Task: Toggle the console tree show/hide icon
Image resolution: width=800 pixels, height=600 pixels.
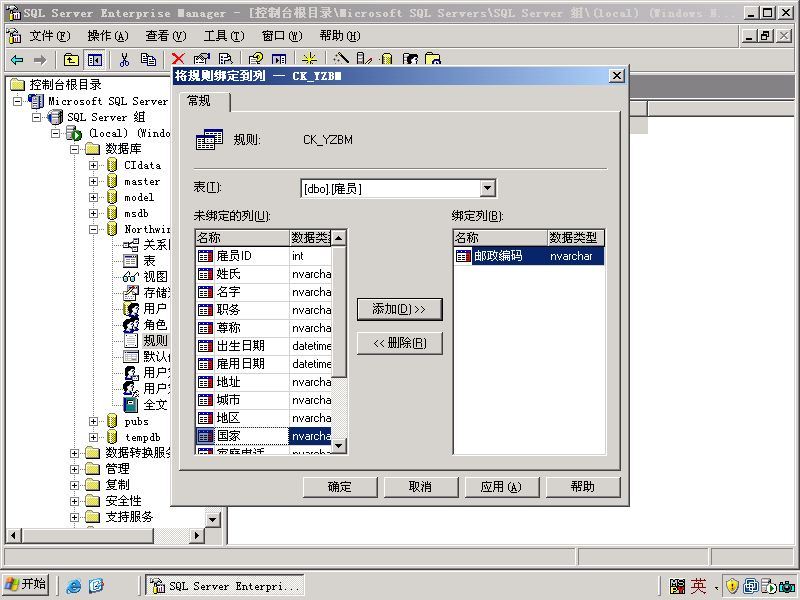Action: [x=94, y=60]
